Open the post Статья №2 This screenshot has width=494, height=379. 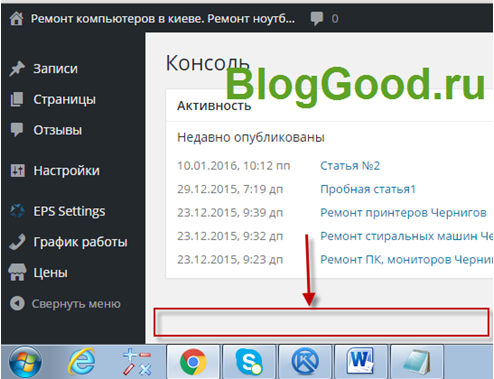pos(350,166)
